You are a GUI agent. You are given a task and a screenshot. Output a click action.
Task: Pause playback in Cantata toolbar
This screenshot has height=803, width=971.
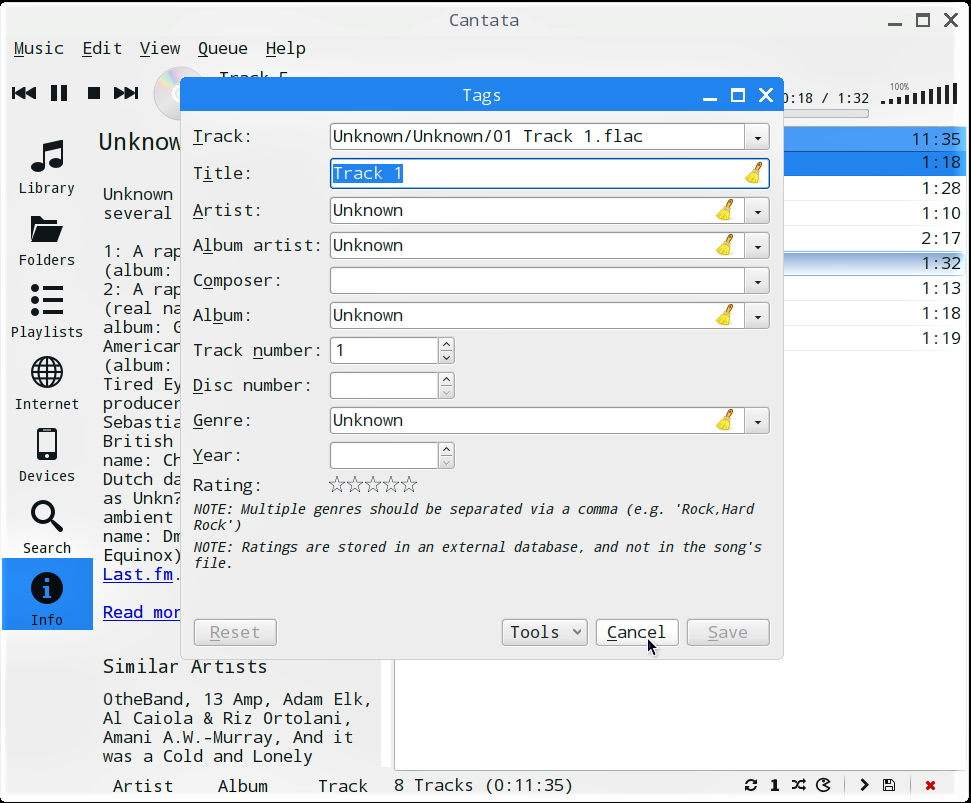point(59,93)
